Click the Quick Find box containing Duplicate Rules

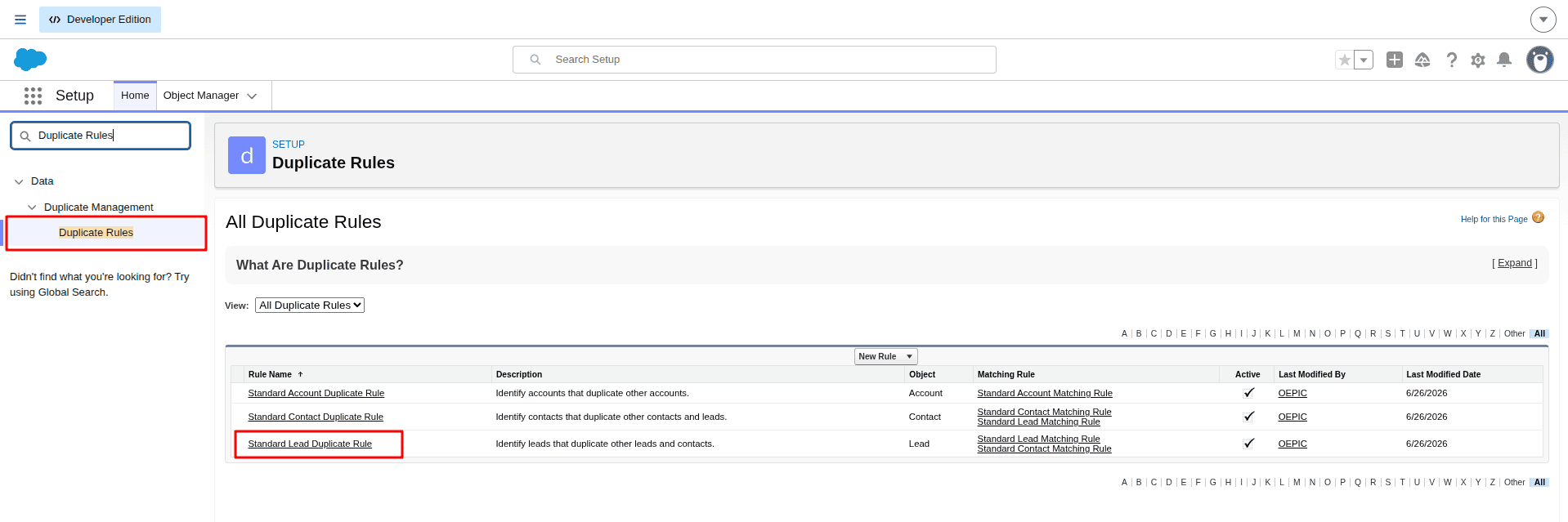click(x=101, y=136)
